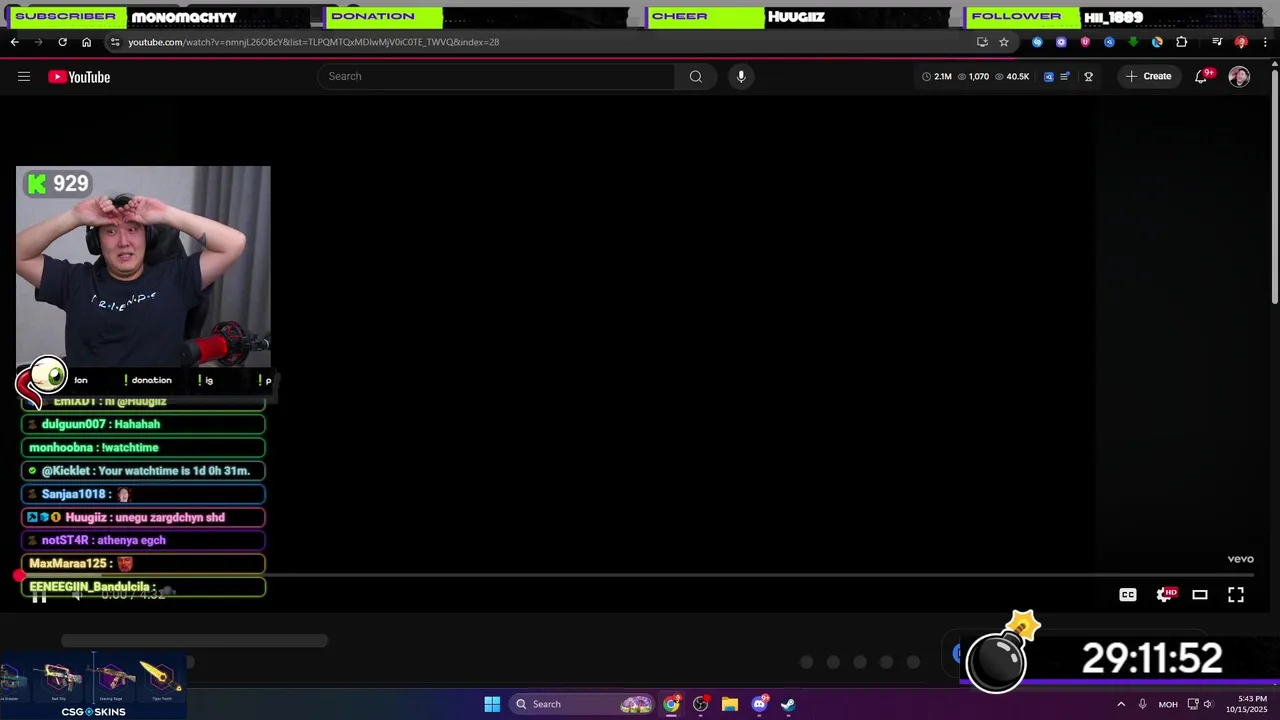Enter full screen mode
1280x720 pixels.
pos(1236,595)
